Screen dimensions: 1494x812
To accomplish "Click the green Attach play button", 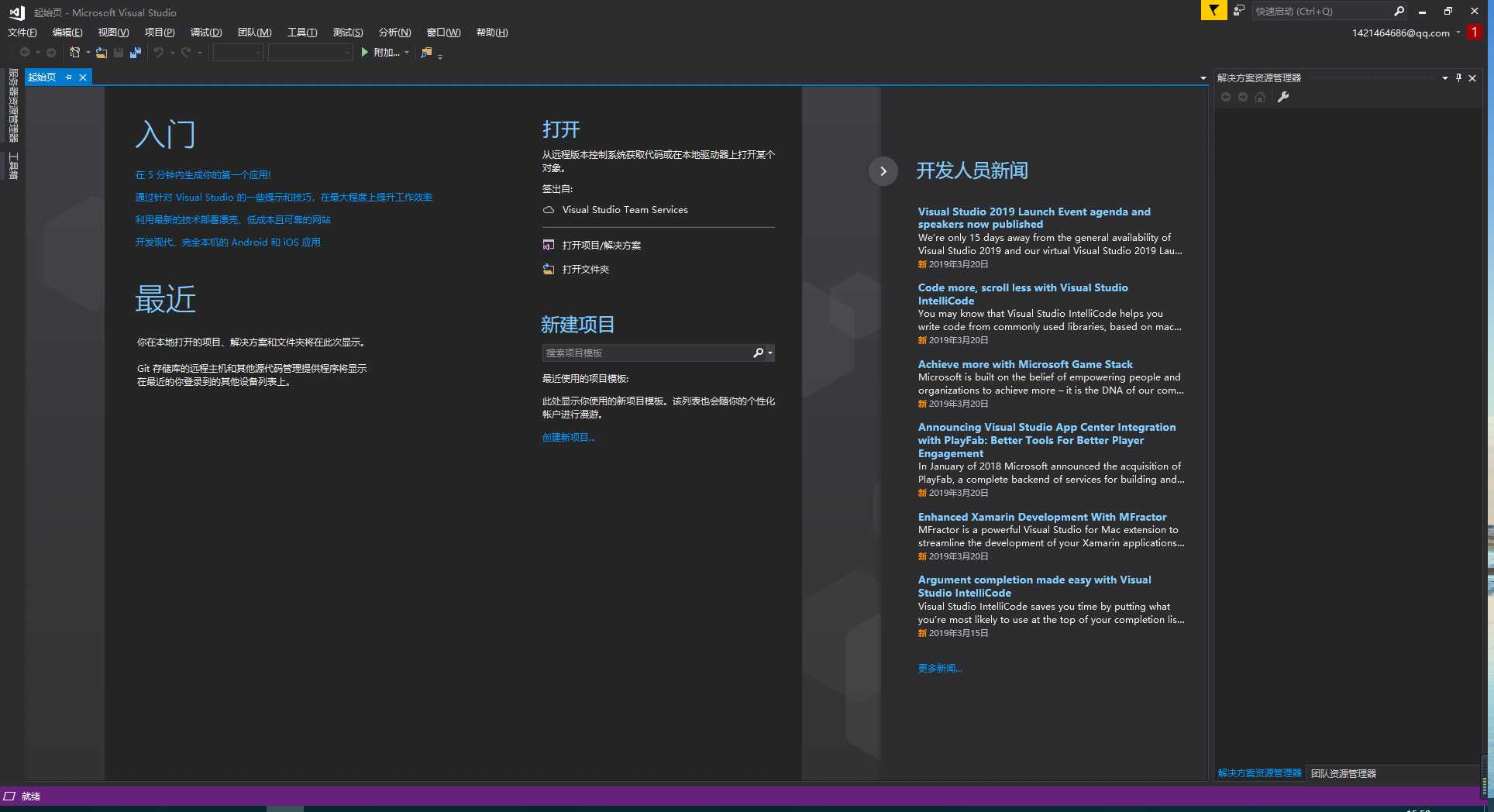I will point(365,53).
